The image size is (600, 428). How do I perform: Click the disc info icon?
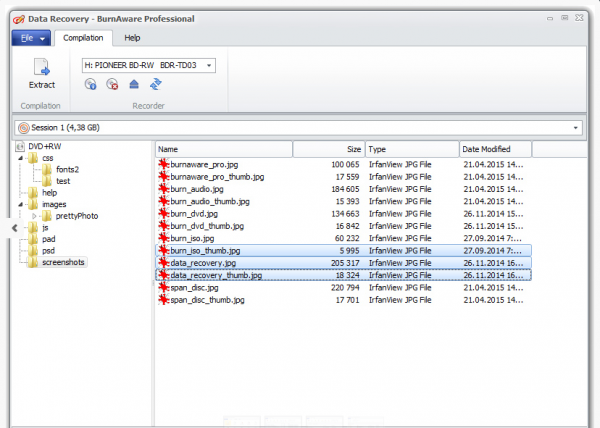click(x=91, y=84)
